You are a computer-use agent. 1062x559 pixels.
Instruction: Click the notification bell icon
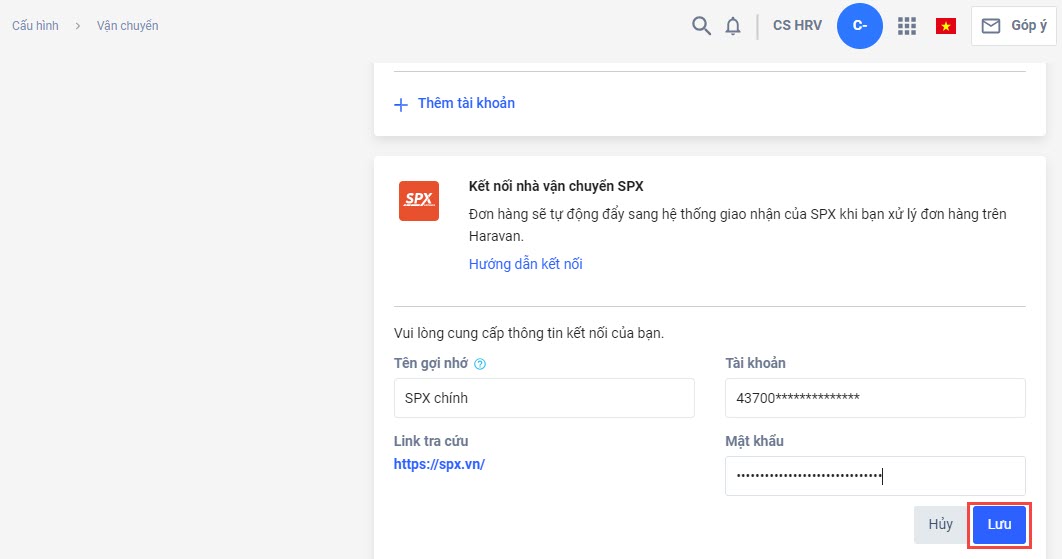pyautogui.click(x=733, y=26)
